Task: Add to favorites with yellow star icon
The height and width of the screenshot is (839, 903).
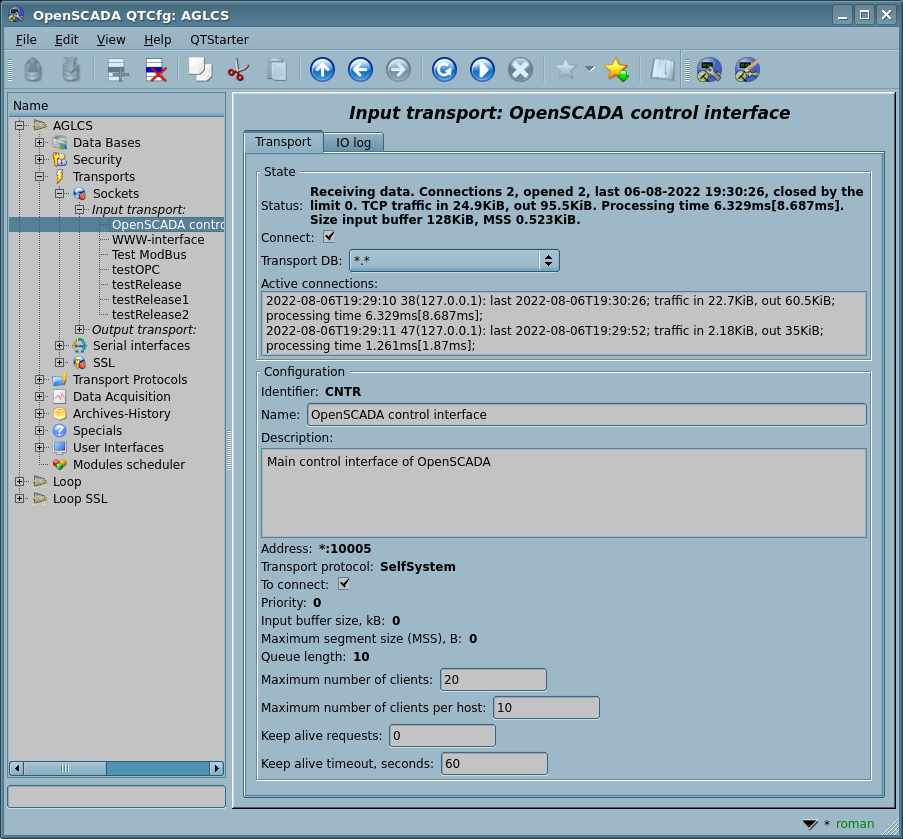Action: 617,70
